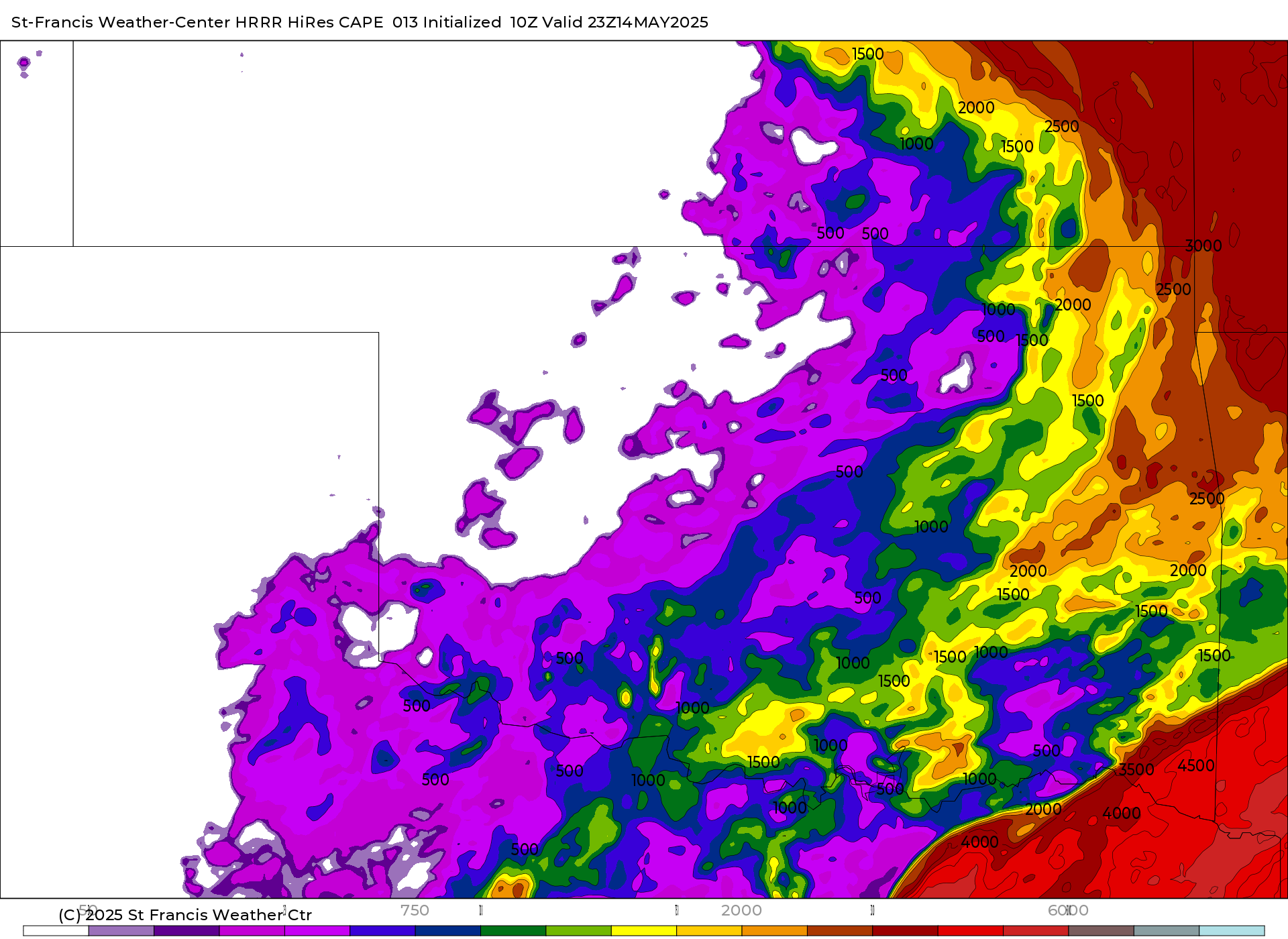
Task: Select the gray-teal color bar swatch
Action: [x=1167, y=931]
